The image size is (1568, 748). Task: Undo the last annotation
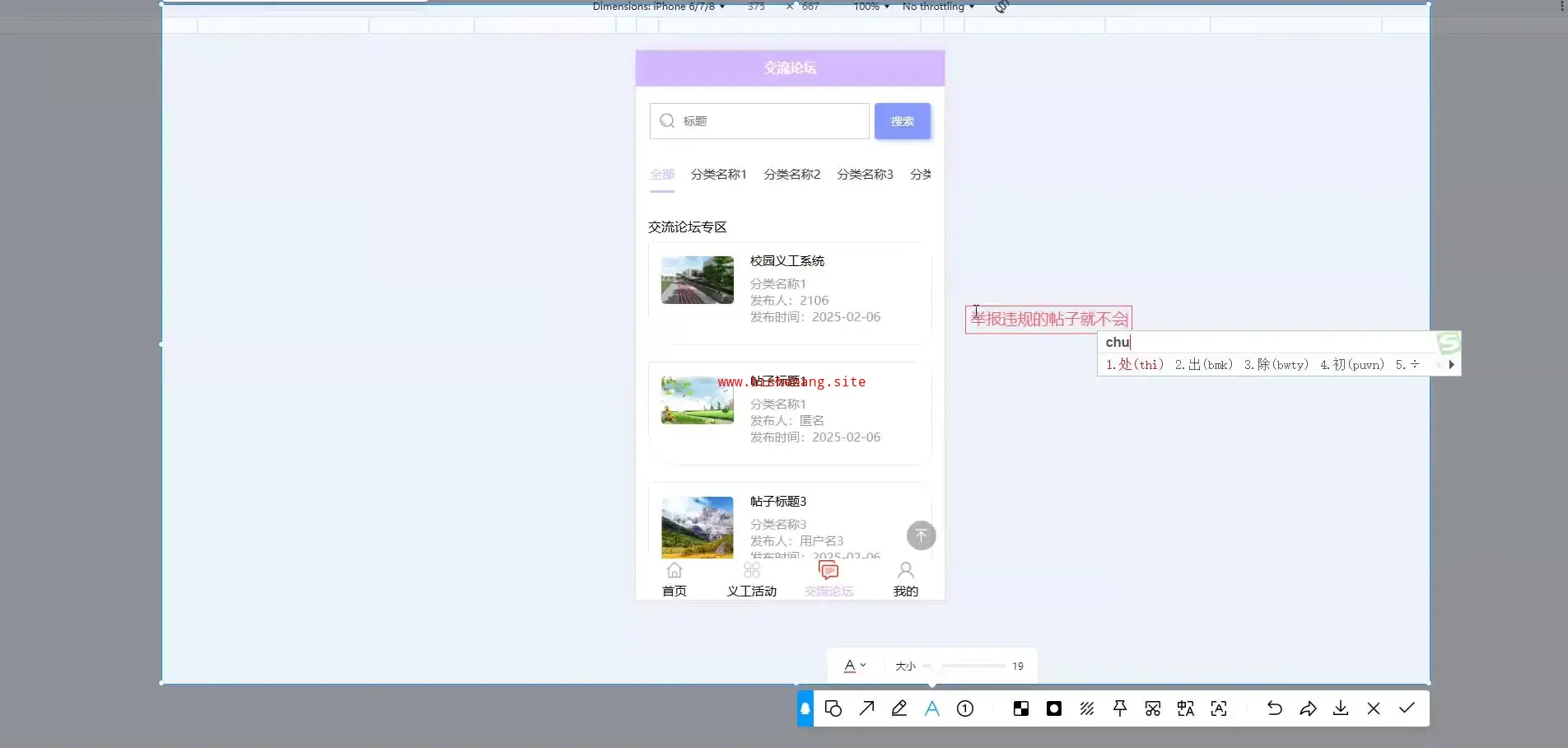click(x=1274, y=708)
